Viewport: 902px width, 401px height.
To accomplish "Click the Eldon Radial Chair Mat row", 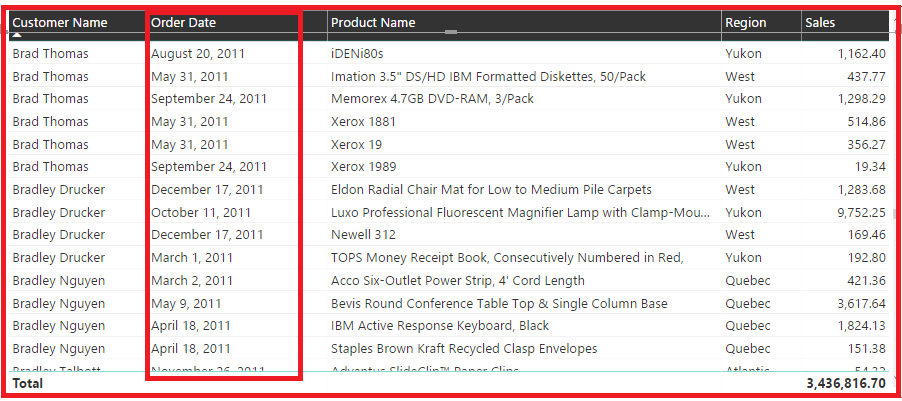I will [491, 189].
